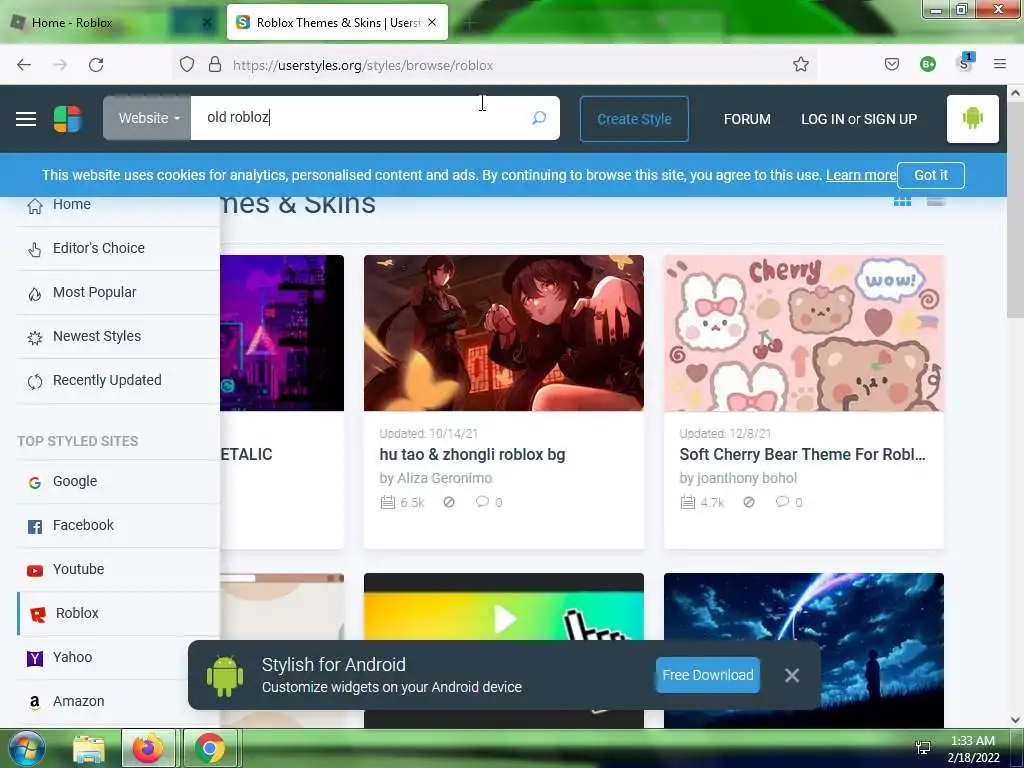Viewport: 1024px width, 768px height.
Task: Click the Facebook f icon
Action: click(35, 526)
